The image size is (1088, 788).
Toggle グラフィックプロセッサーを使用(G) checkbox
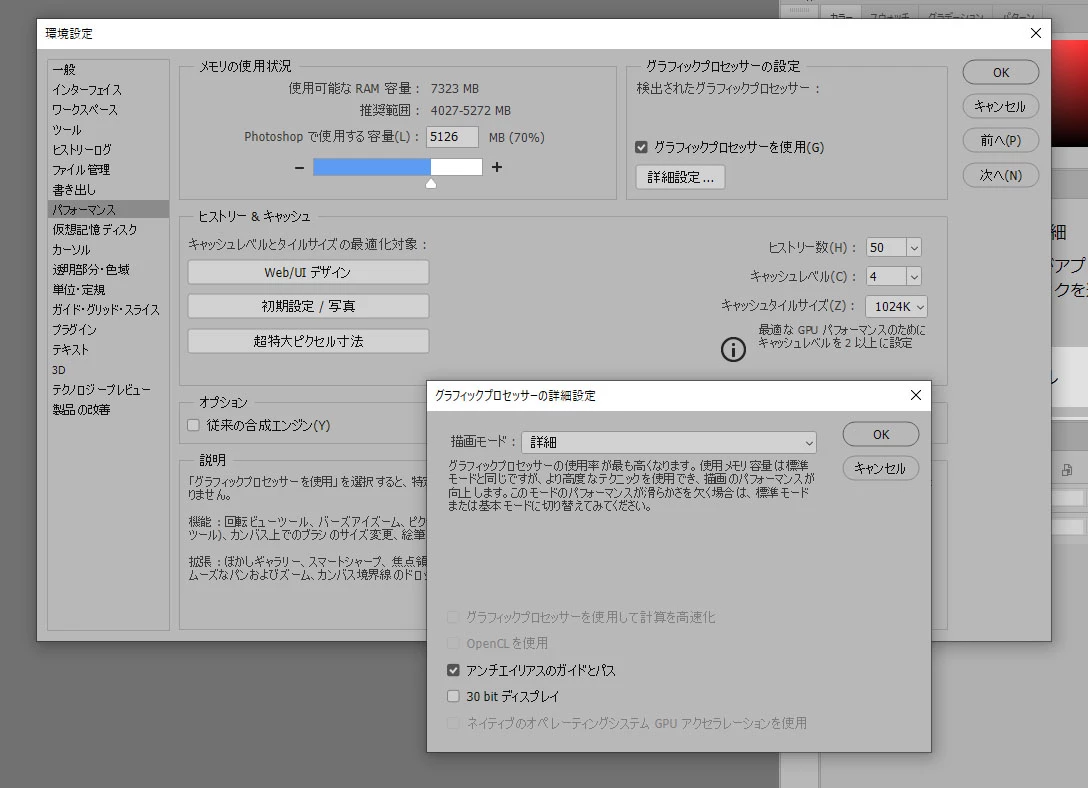[641, 147]
